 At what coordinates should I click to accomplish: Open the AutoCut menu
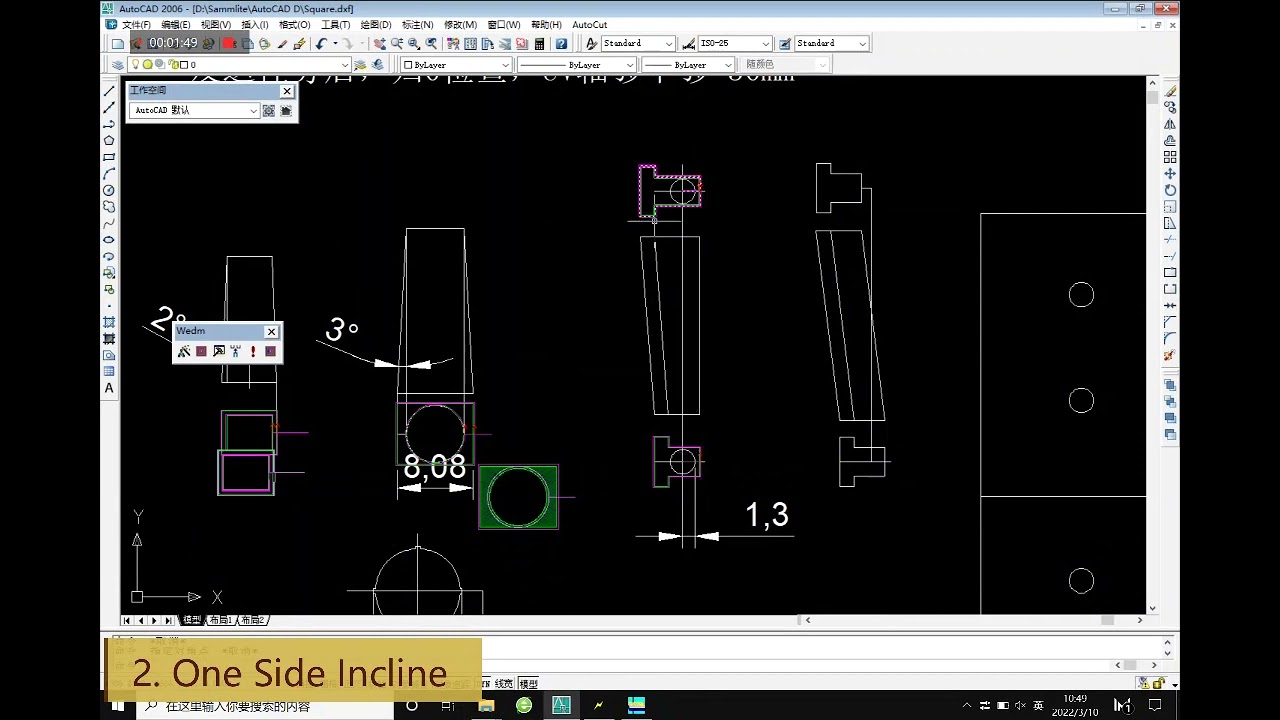(590, 25)
